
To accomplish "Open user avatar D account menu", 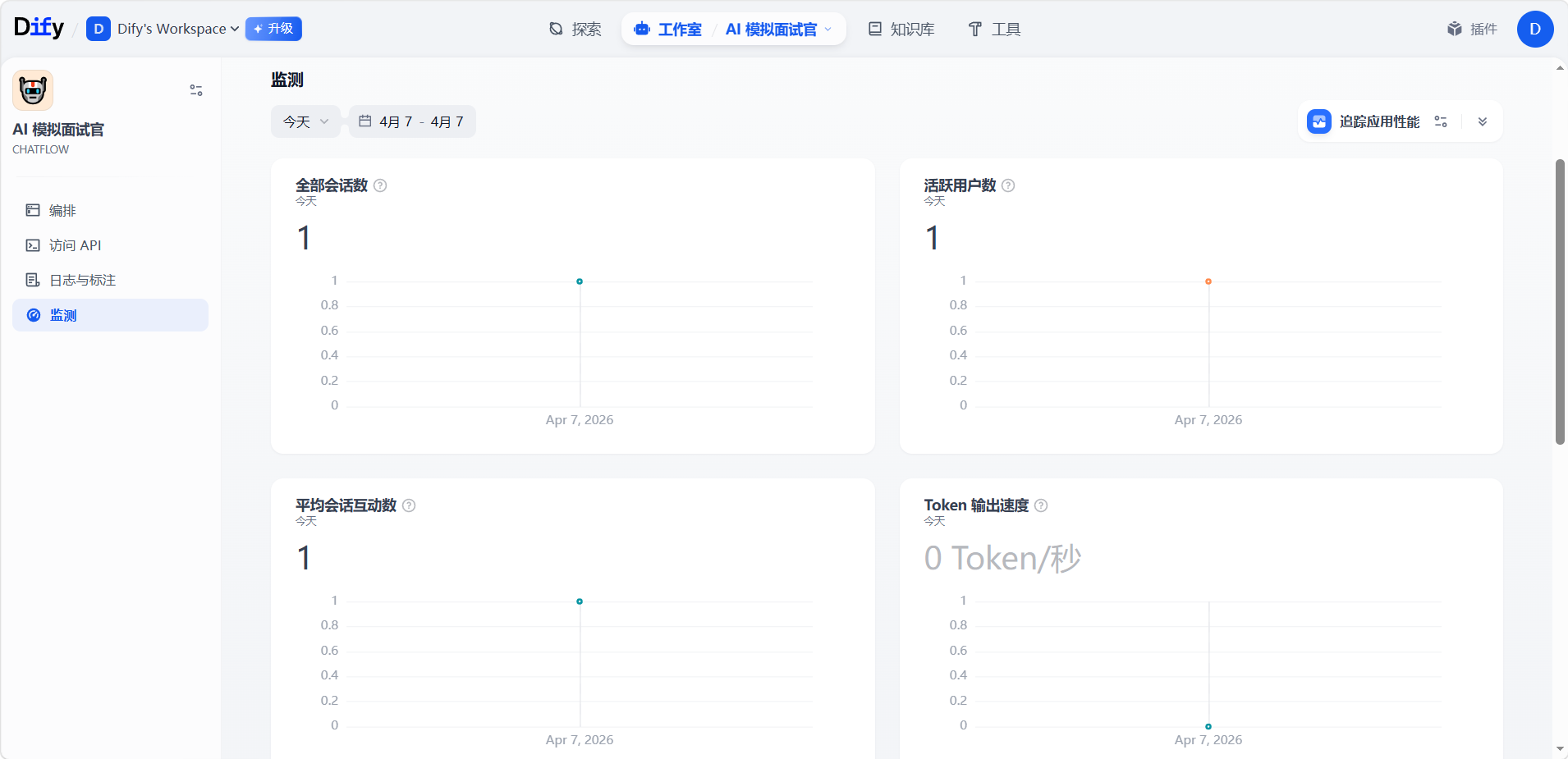I will (1534, 29).
